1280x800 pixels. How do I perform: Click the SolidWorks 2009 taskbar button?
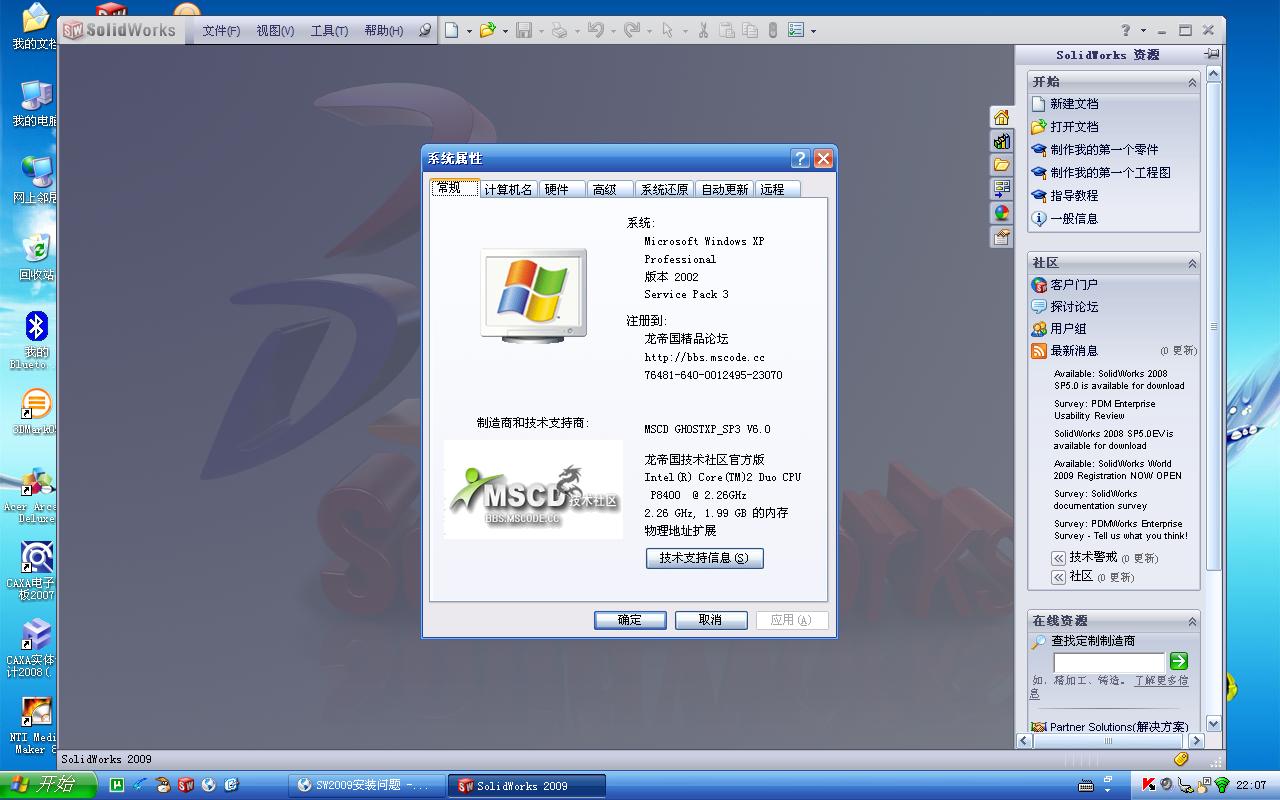pos(526,786)
